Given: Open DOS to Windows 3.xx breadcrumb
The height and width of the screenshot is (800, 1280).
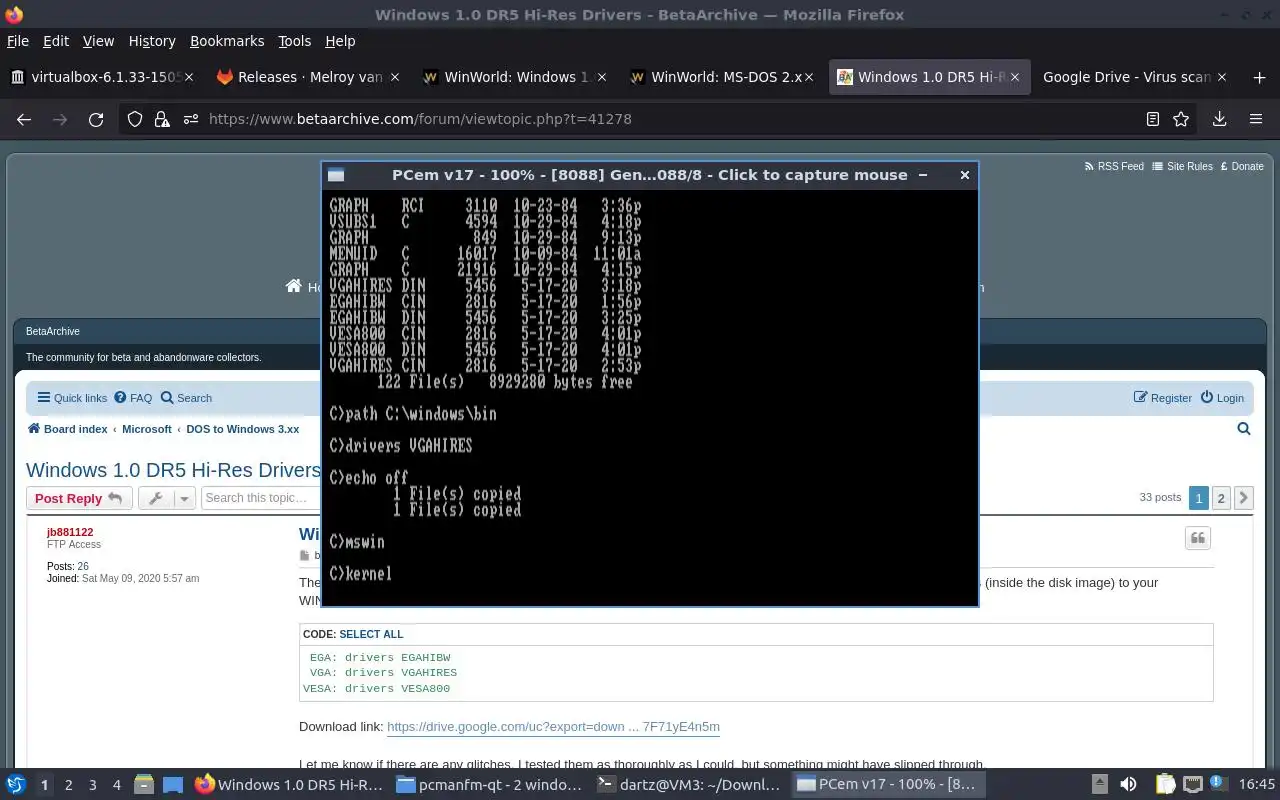Looking at the screenshot, I should 243,429.
